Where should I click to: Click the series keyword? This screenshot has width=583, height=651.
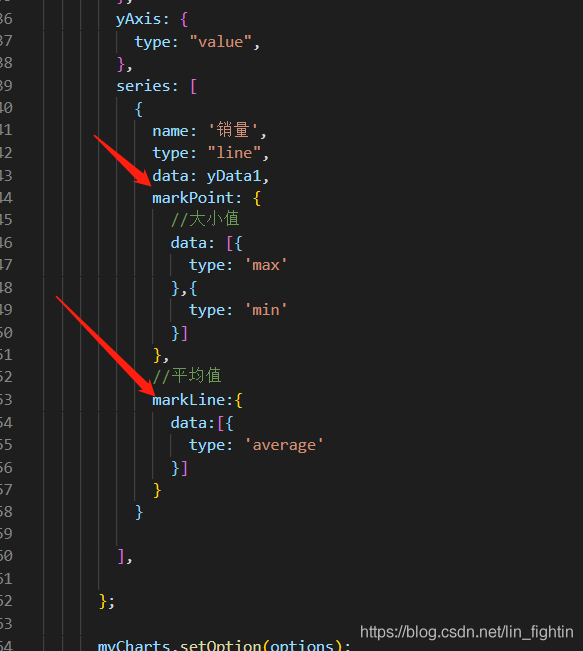tap(144, 86)
